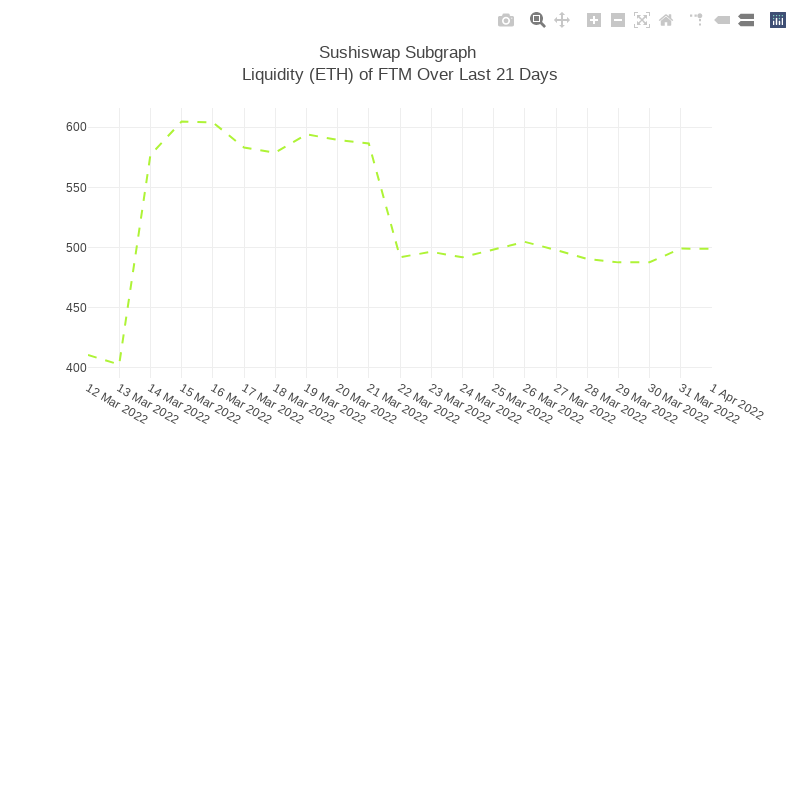Enable show closest data on hover
The image size is (800, 800).
coord(722,20)
